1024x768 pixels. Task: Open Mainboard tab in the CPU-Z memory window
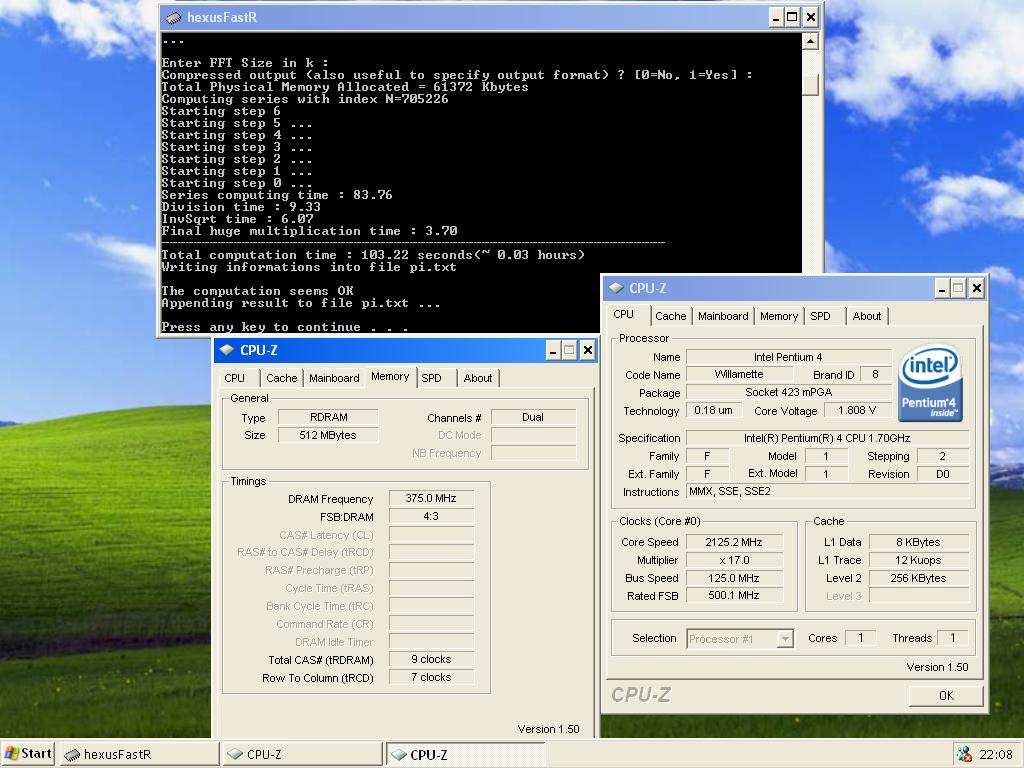pos(334,378)
